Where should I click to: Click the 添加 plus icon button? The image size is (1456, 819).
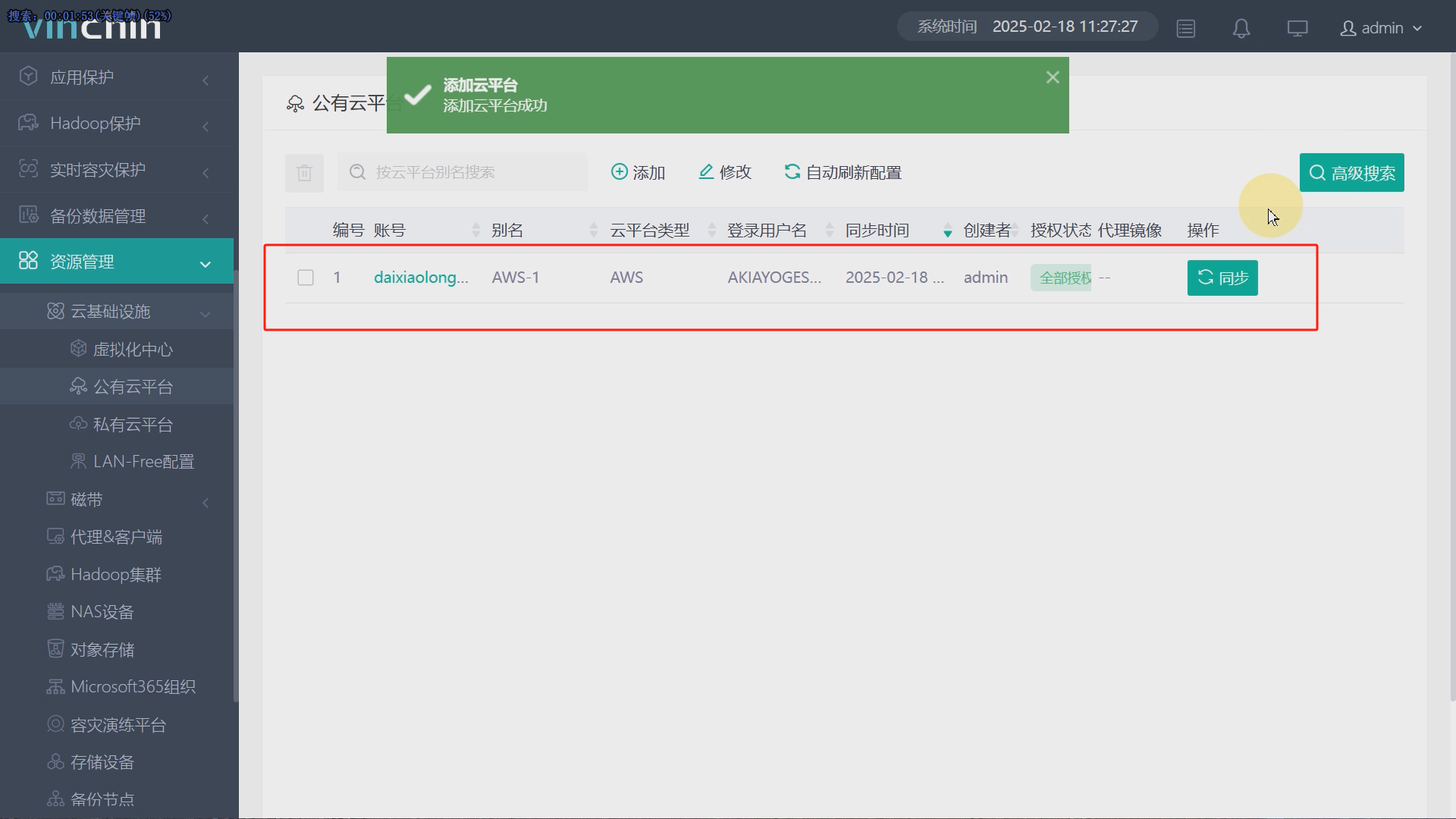[x=638, y=172]
